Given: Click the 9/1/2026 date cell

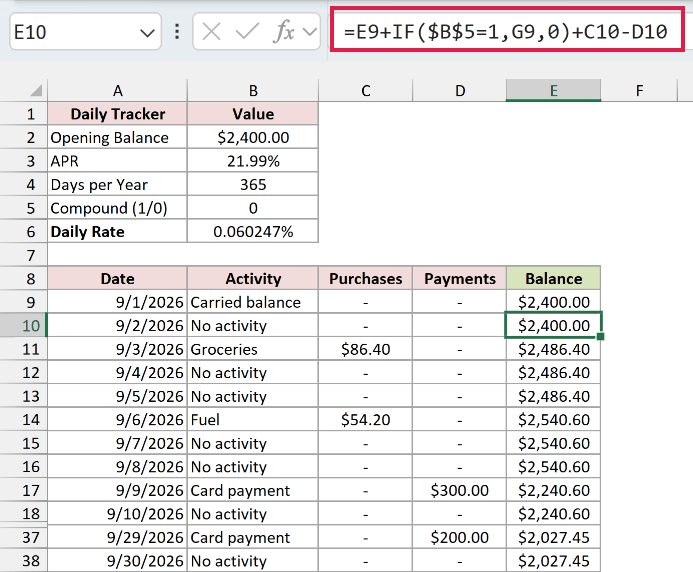Looking at the screenshot, I should point(118,302).
